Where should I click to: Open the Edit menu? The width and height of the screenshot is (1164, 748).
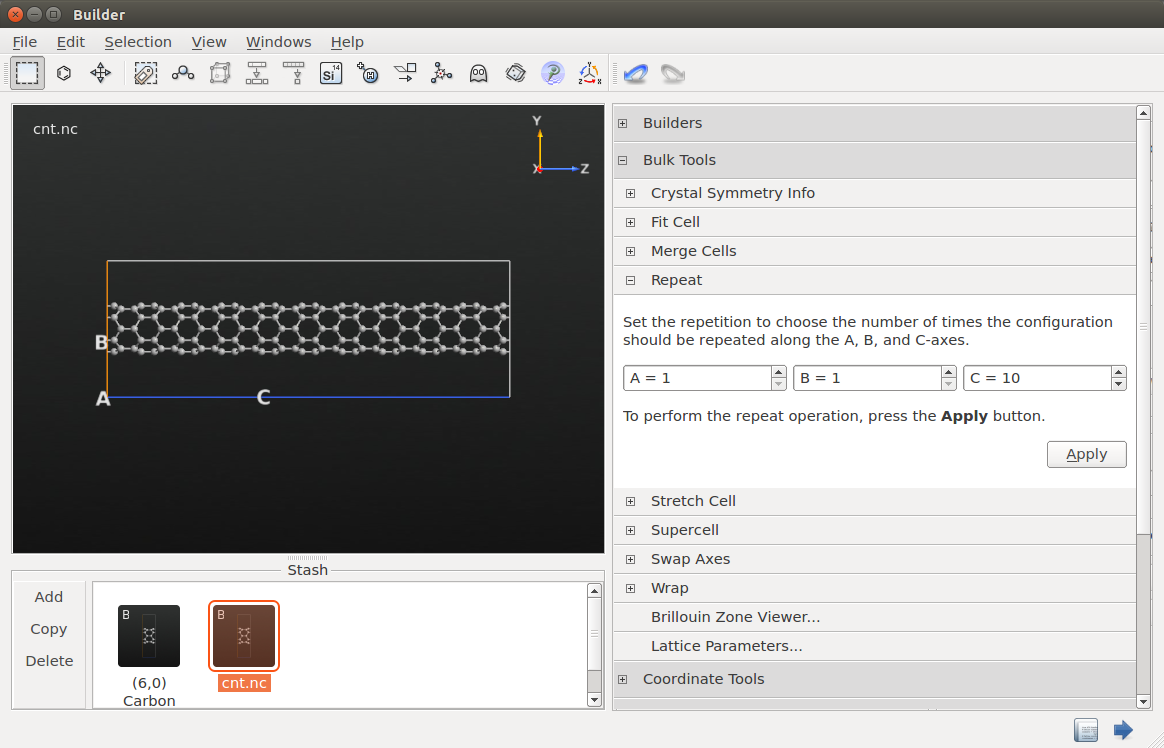click(x=71, y=42)
